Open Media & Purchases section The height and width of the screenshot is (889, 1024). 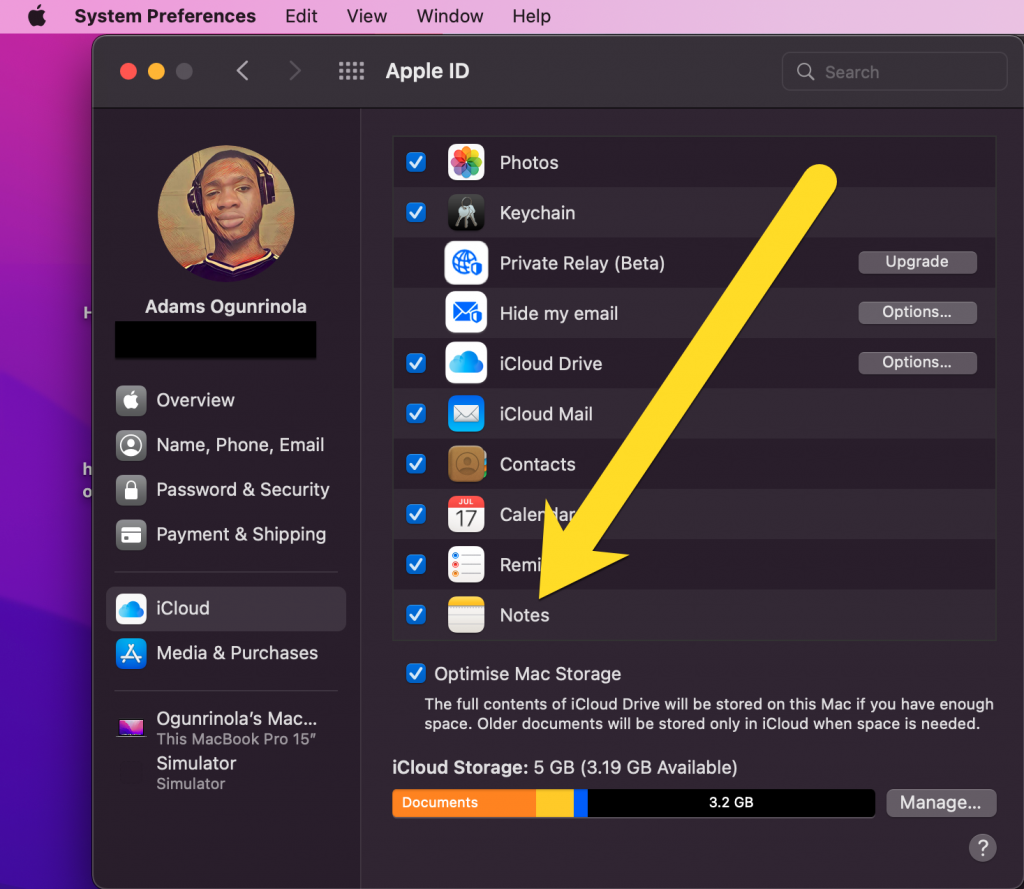(226, 653)
